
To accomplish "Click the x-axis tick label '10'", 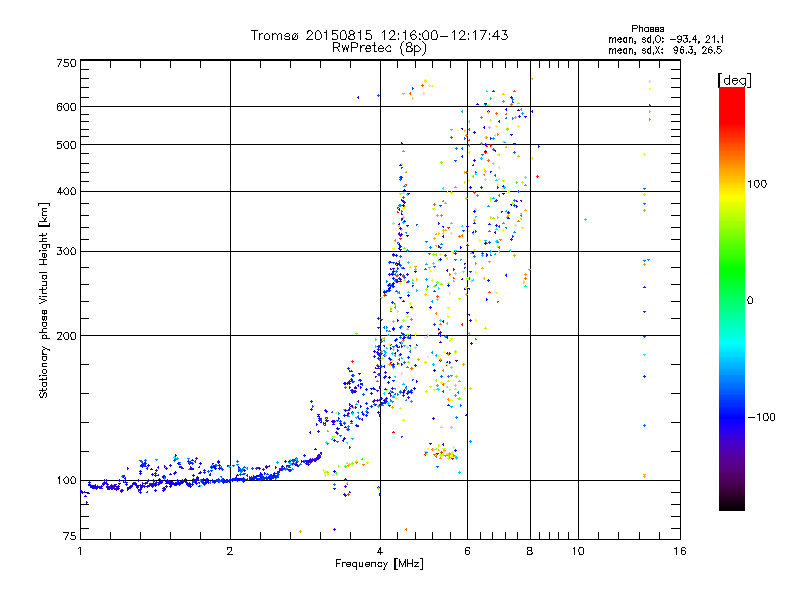I will [578, 551].
